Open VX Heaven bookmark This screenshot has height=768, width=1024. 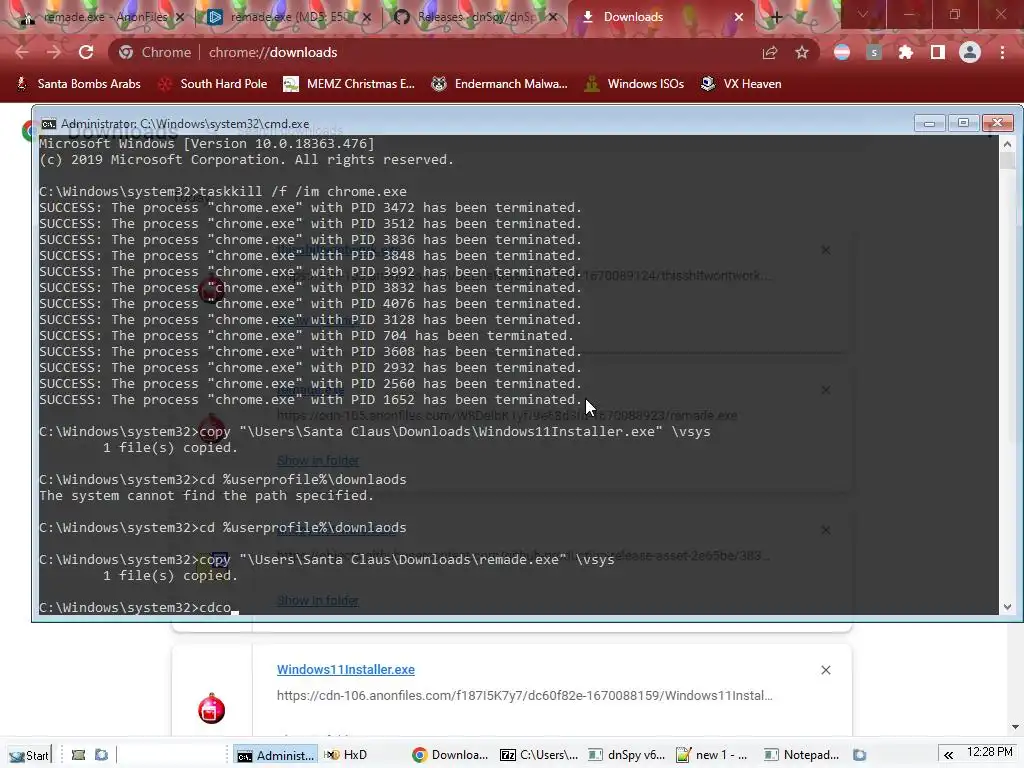(x=741, y=84)
